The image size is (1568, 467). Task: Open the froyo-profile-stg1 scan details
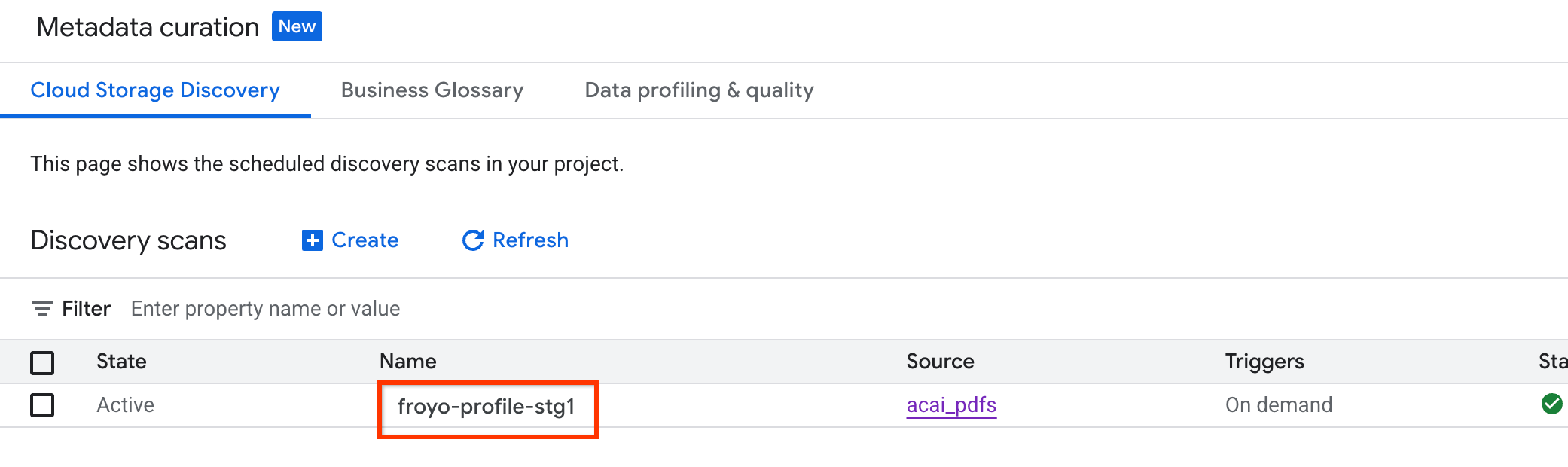point(487,404)
